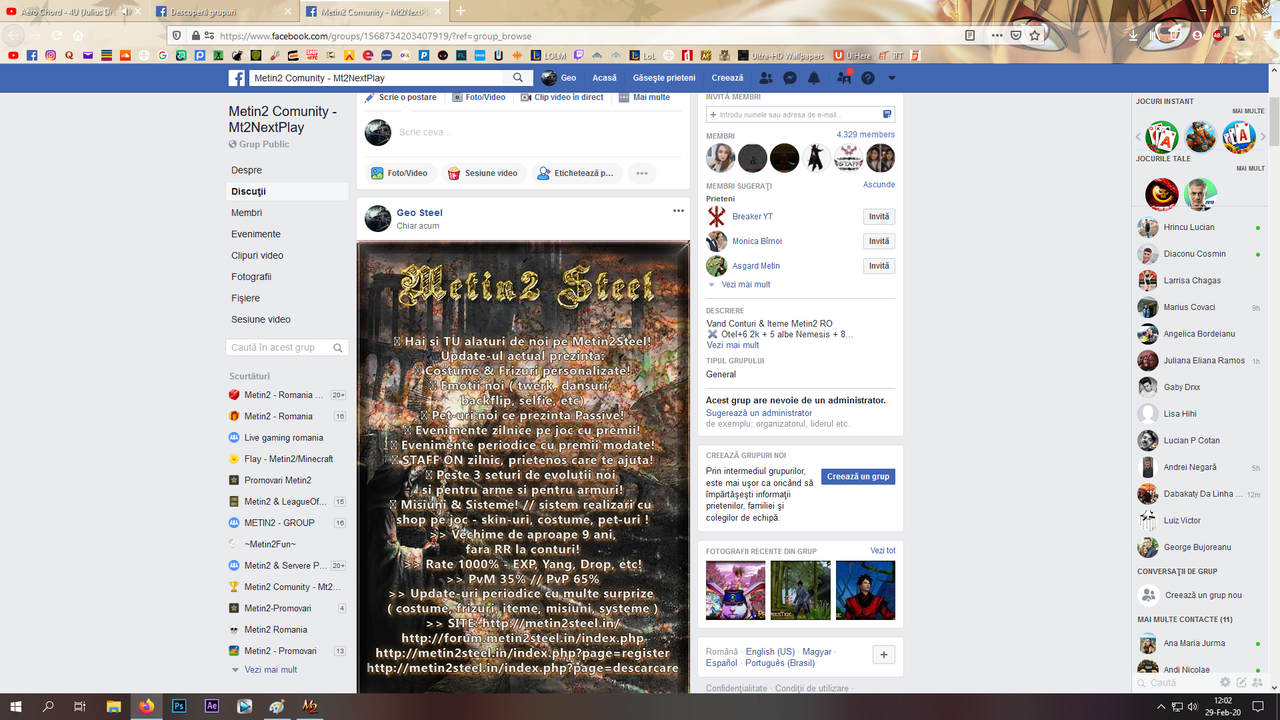Click Vezi tot for recent group photos
This screenshot has height=720, width=1280.
883,551
